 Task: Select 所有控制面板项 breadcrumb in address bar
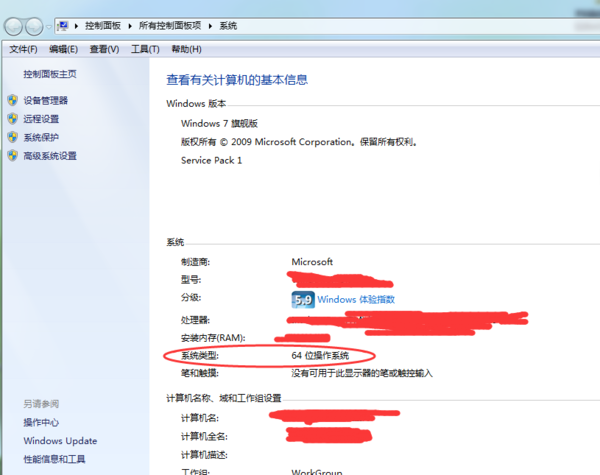click(x=170, y=26)
